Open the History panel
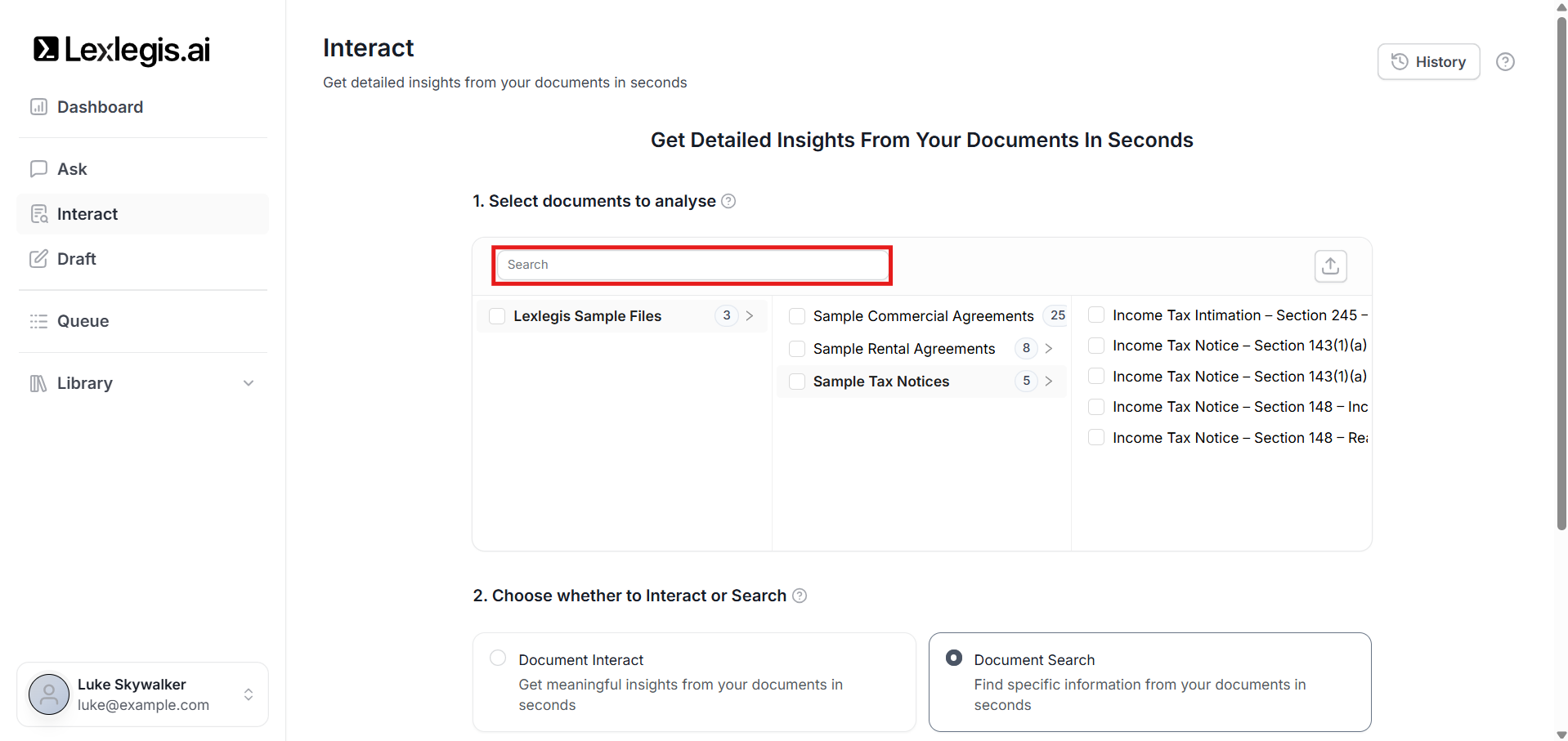This screenshot has height=741, width=1568. pyautogui.click(x=1428, y=62)
